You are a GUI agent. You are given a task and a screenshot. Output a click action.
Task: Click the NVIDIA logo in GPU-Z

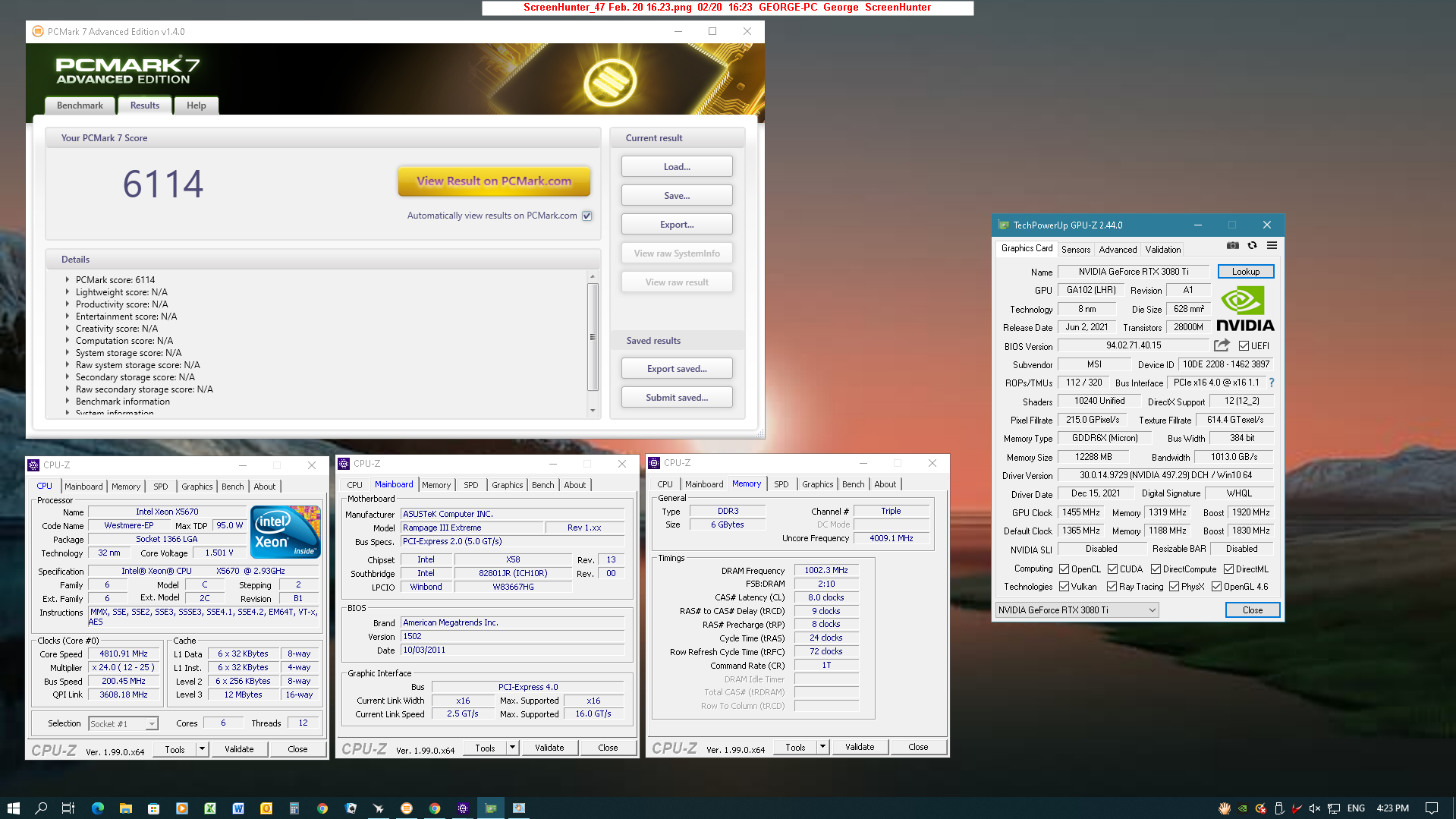tap(1245, 308)
